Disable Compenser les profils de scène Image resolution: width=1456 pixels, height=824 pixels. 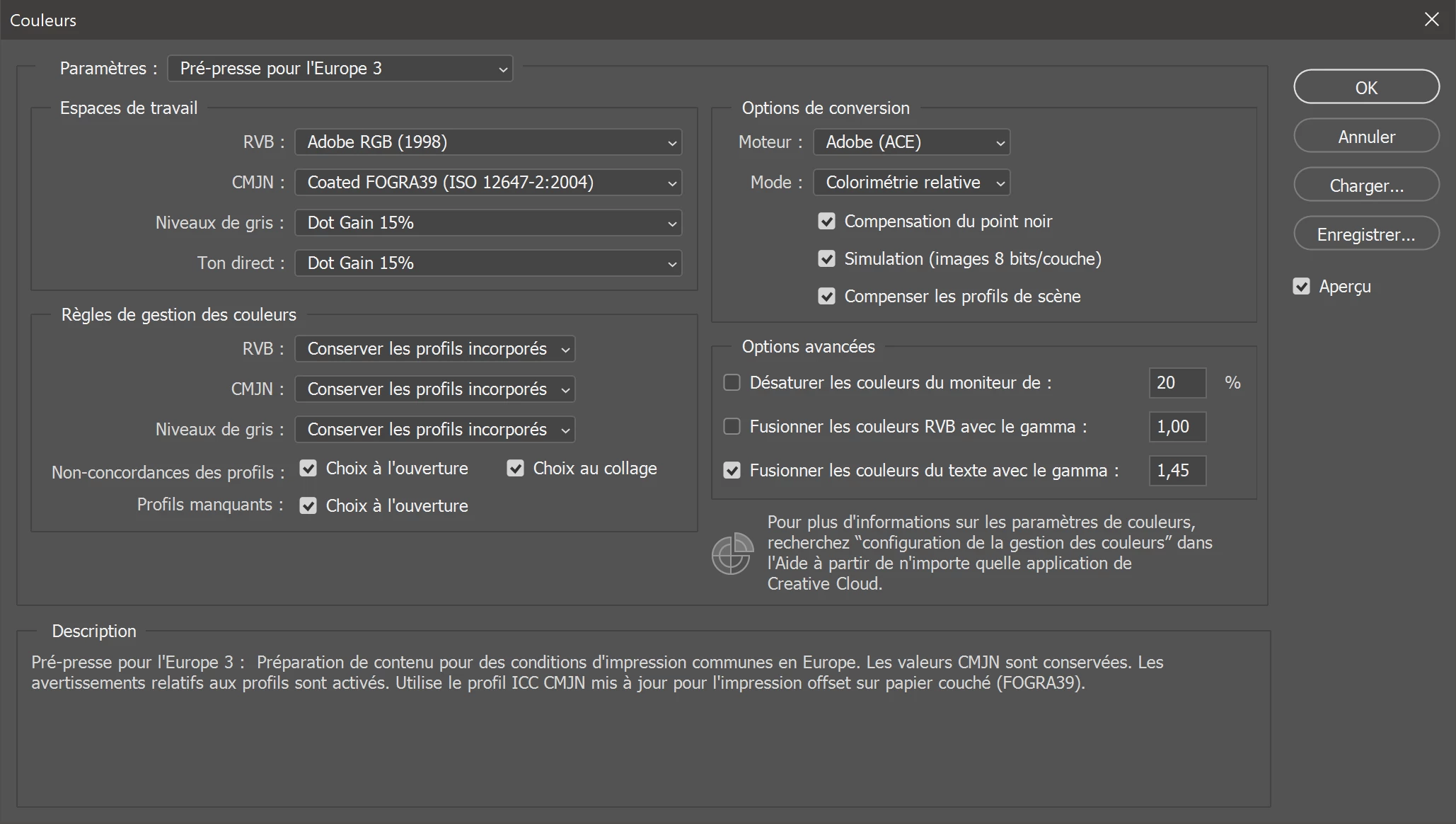click(826, 297)
